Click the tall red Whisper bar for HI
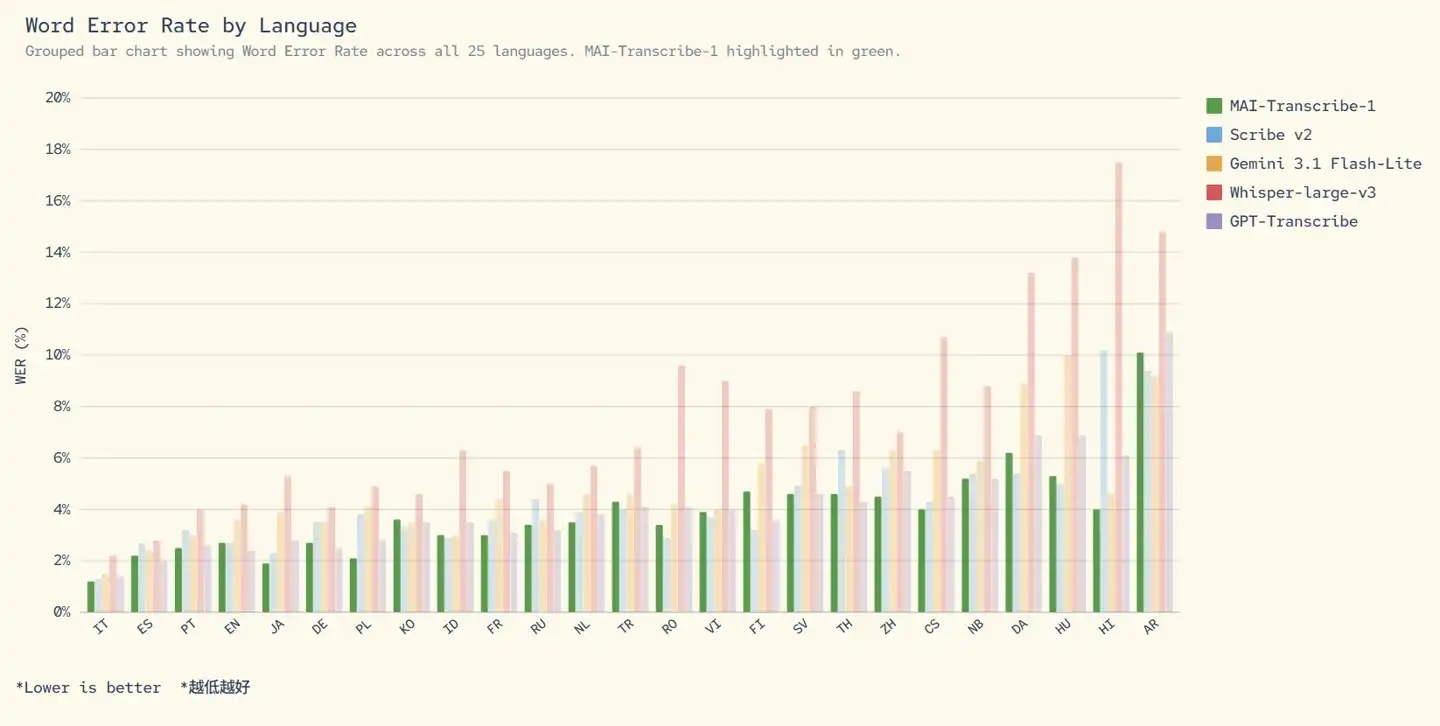Viewport: 1440px width, 726px height. 1119,387
